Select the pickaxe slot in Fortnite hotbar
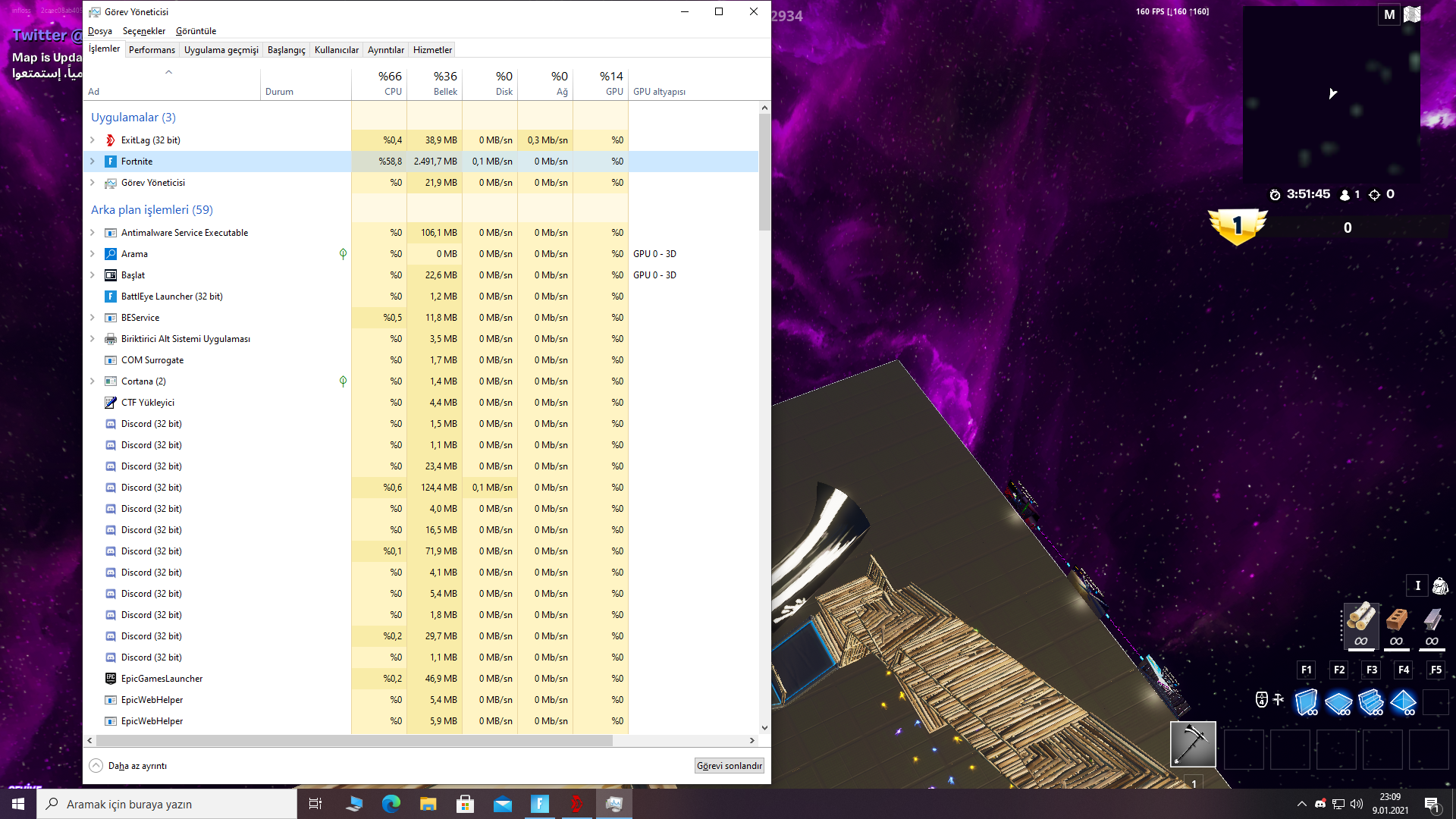This screenshot has width=1456, height=819. [x=1193, y=744]
